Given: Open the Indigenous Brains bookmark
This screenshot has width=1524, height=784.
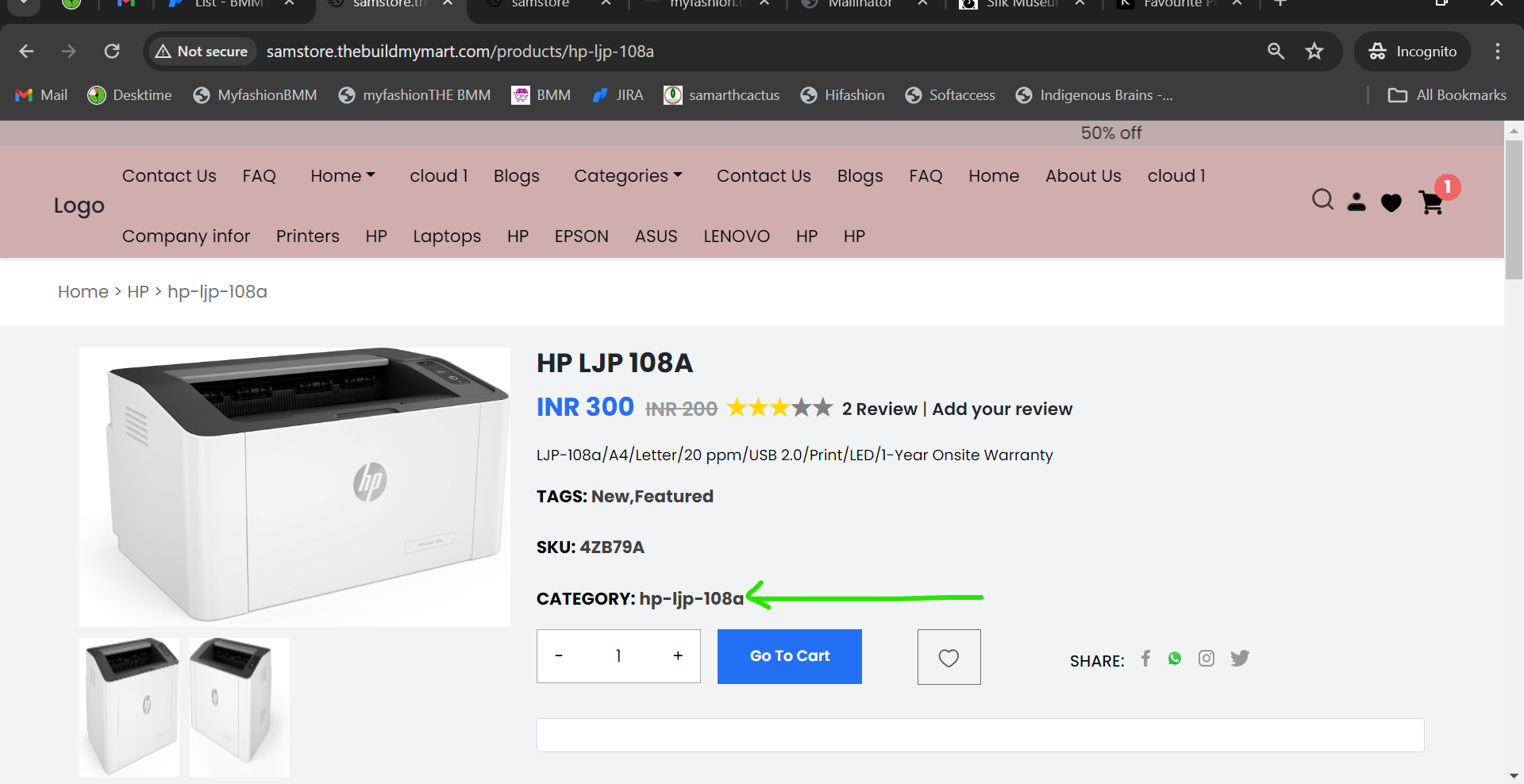Looking at the screenshot, I should (x=1094, y=95).
